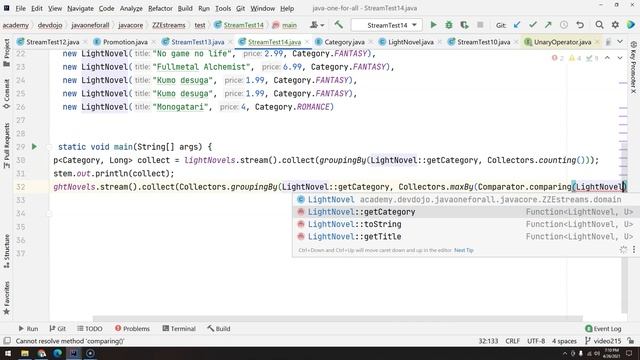Open the Git menu
This screenshot has height=360, width=640.
click(x=240, y=8)
